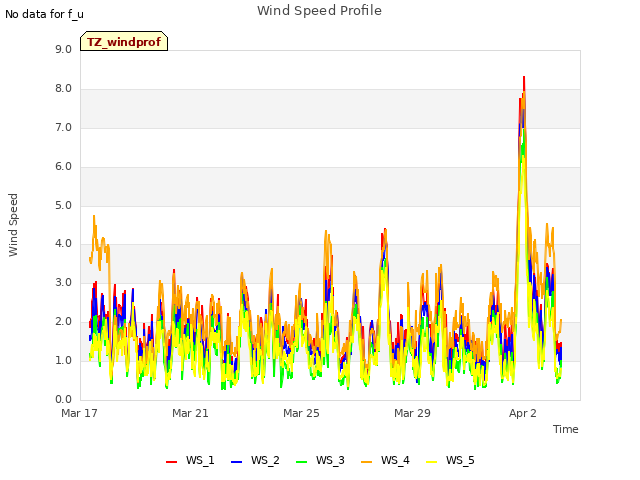
Task: Click the Mar 21 x-axis tick label
Action: [190, 413]
